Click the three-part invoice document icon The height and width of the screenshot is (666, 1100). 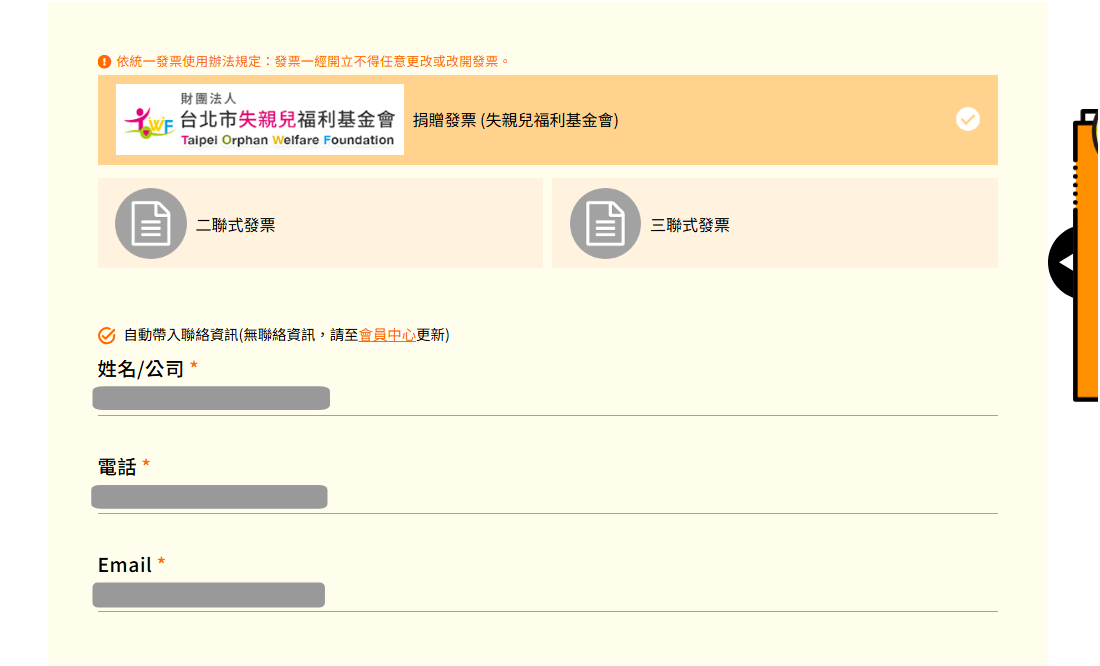[x=605, y=223]
